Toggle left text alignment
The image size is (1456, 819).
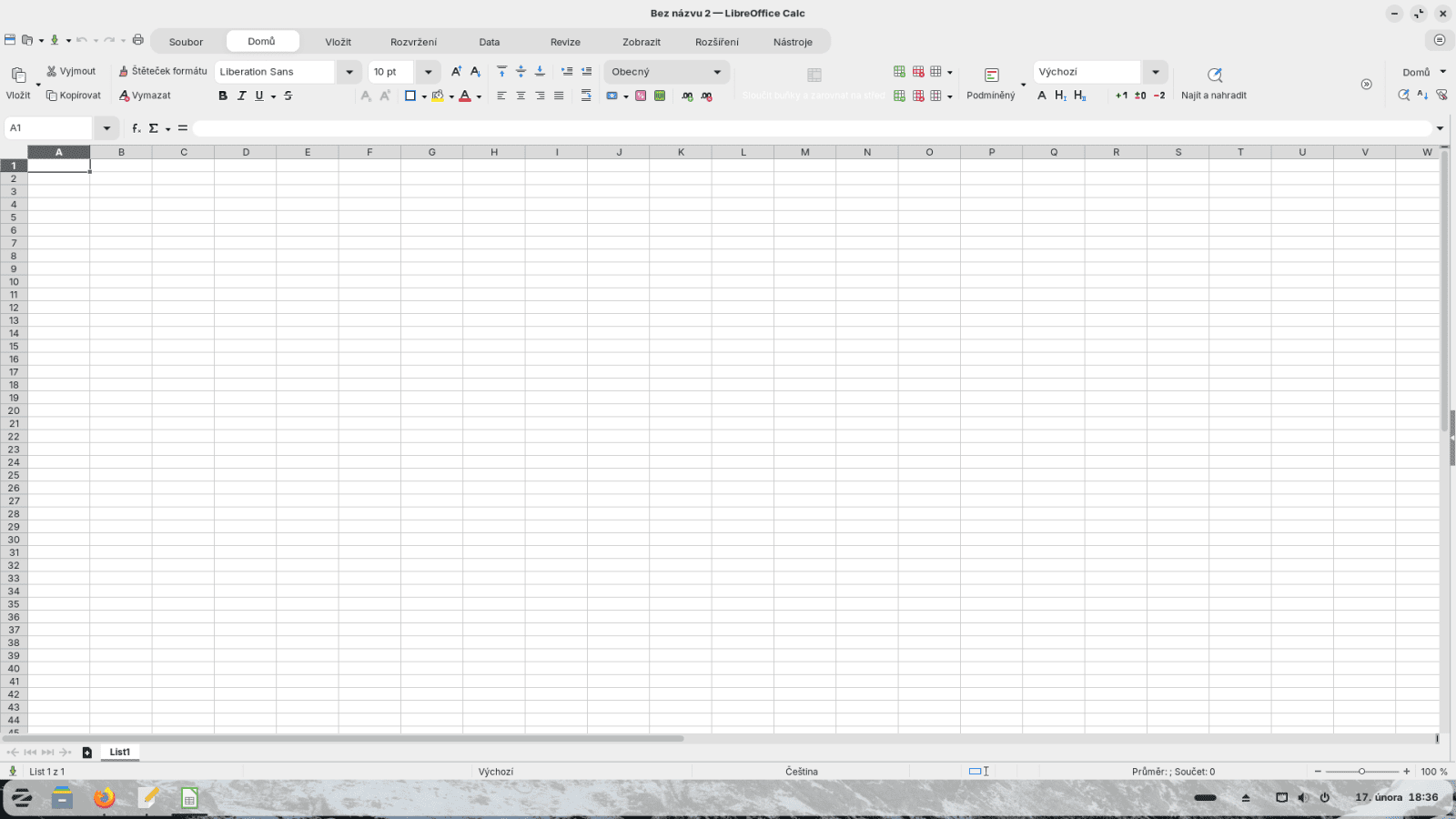(501, 96)
